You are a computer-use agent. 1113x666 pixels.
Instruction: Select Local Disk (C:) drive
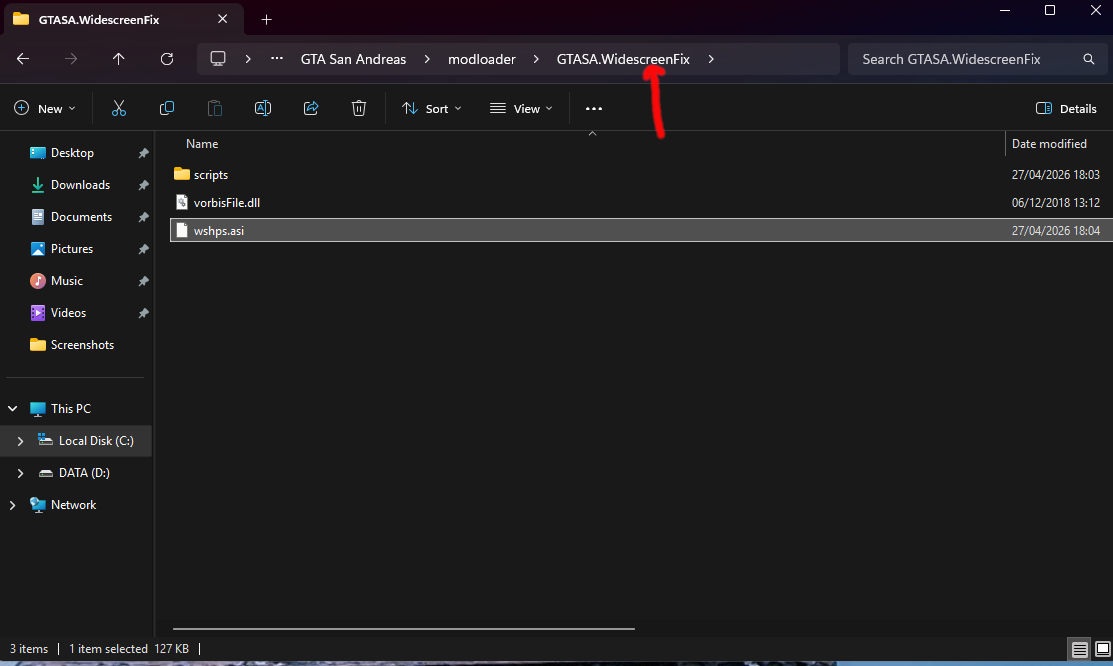pyautogui.click(x=96, y=441)
